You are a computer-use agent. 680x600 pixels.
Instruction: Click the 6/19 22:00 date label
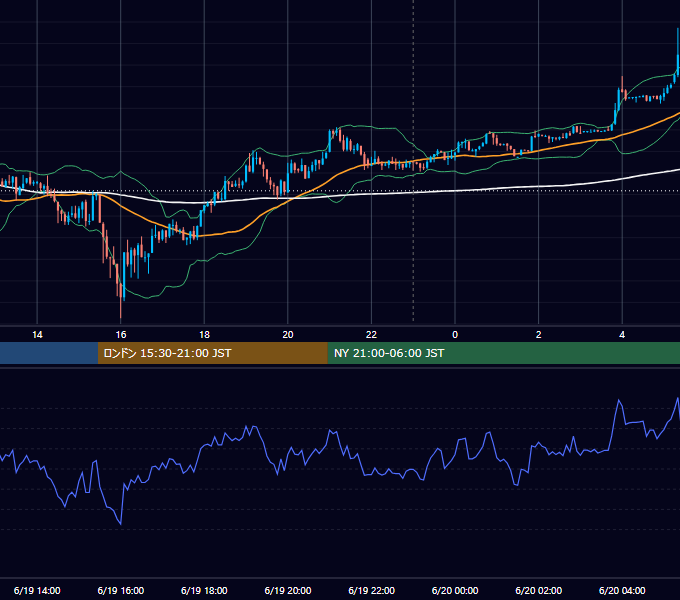[372, 590]
